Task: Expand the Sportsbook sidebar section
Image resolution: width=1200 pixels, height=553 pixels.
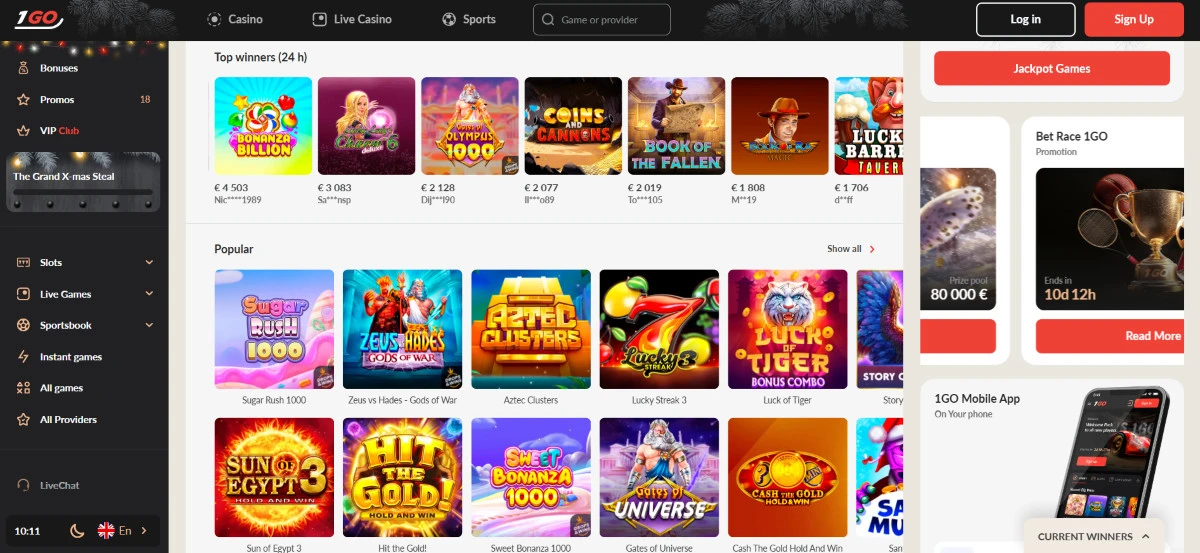Action: [x=84, y=325]
